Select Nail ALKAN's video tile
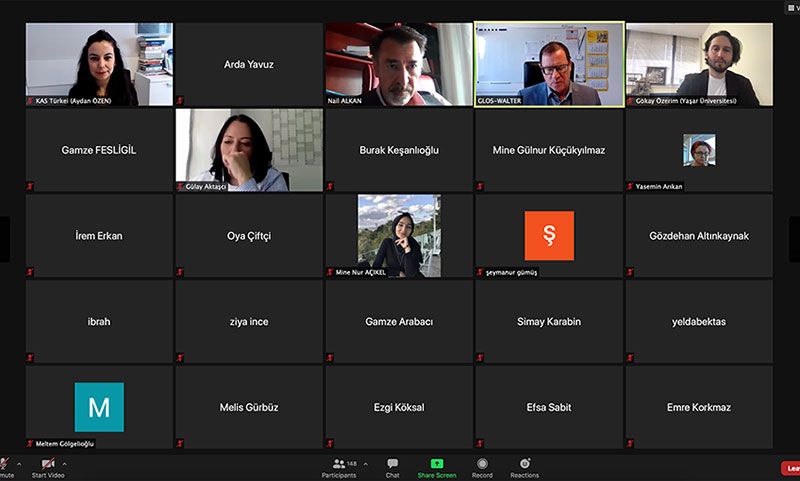The width and height of the screenshot is (800, 481). click(399, 64)
